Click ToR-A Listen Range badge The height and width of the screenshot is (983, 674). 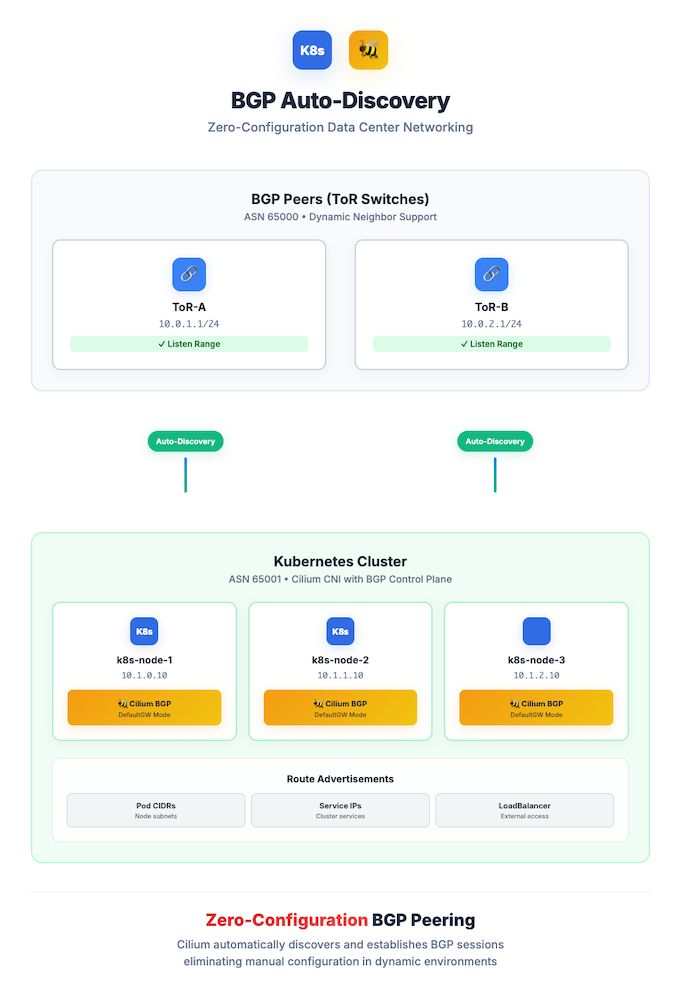189,344
